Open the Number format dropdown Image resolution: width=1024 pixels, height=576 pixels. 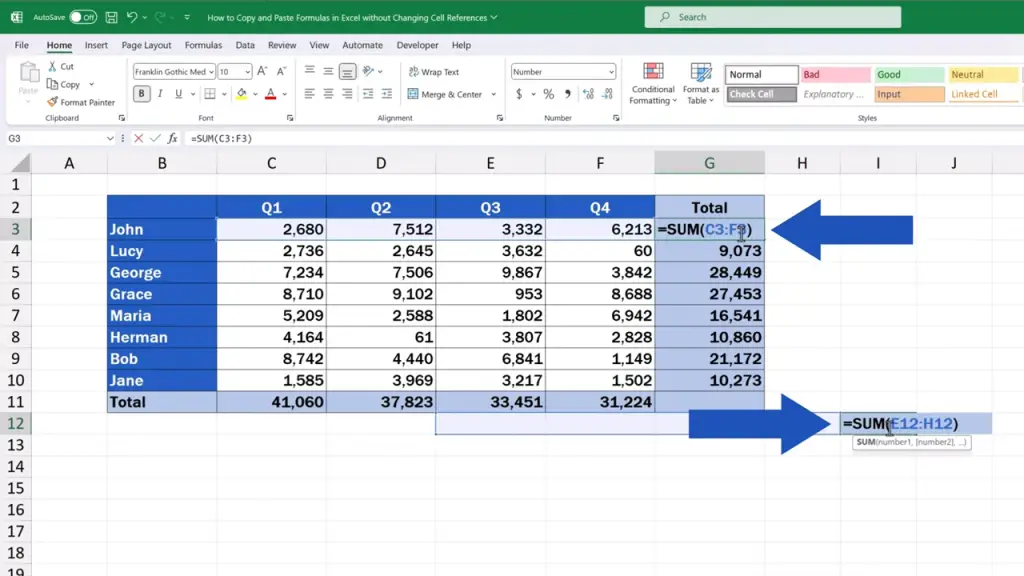611,72
